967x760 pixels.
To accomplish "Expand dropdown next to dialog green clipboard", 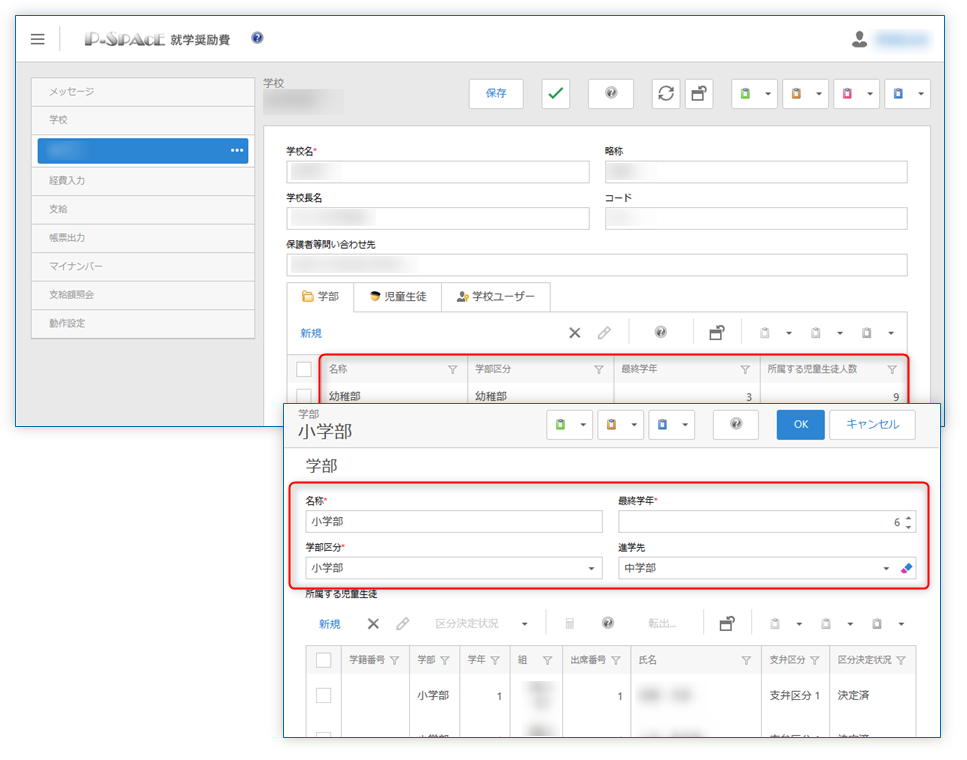I will pos(583,425).
